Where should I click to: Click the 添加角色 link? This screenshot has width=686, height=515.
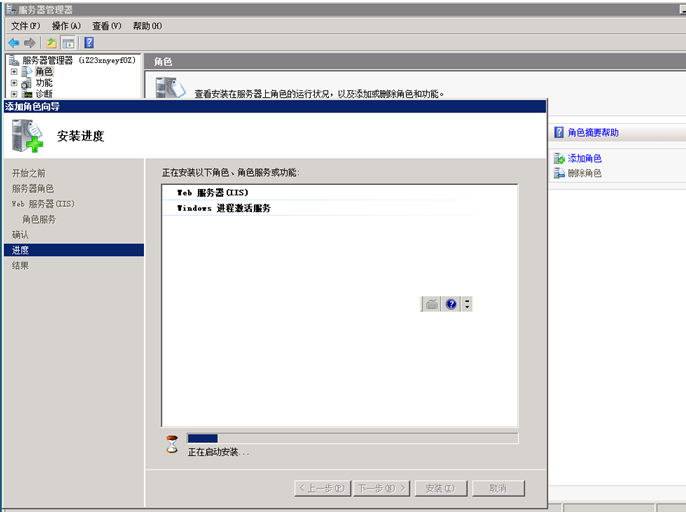[584, 159]
